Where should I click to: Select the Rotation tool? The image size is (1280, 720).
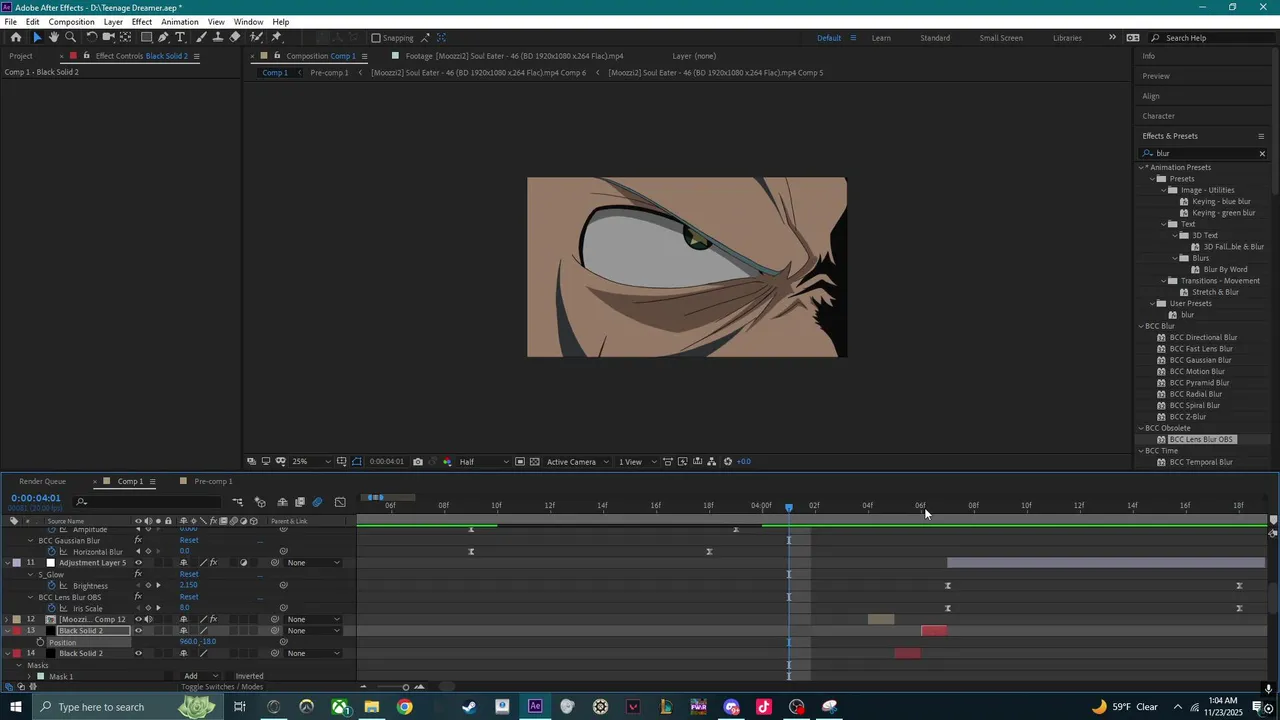92,37
